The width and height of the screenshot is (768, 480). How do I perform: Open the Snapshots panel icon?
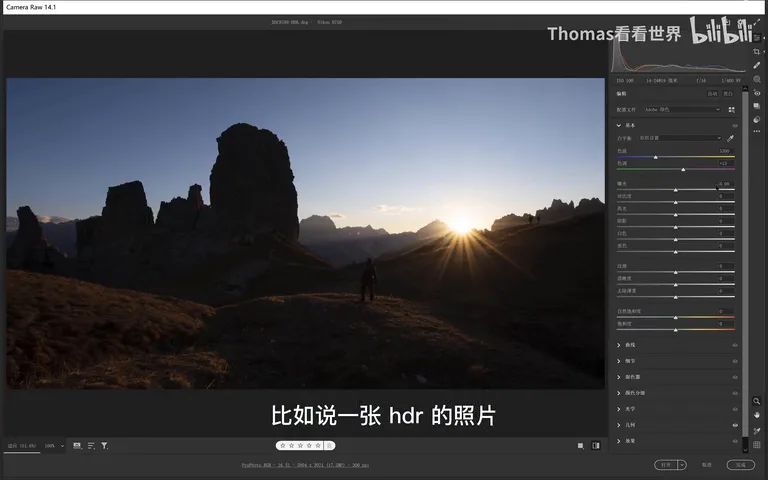757,106
